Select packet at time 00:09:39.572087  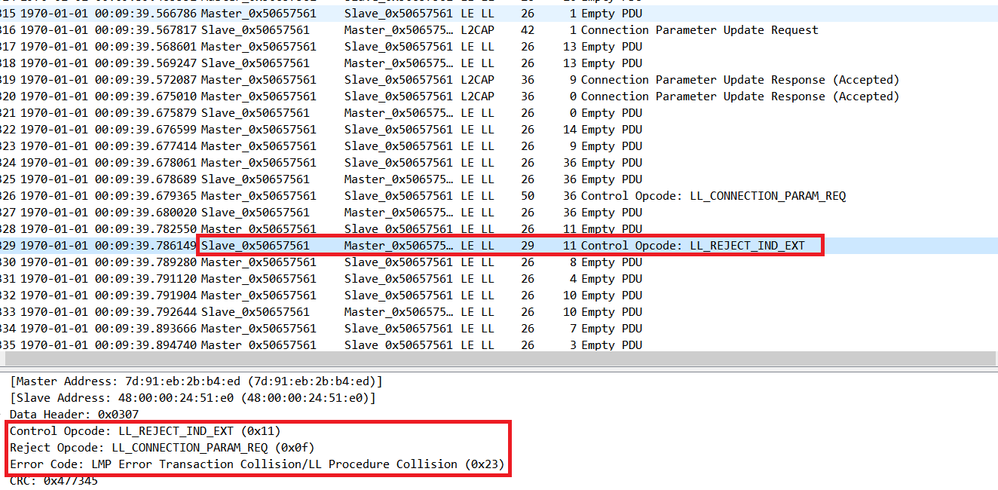pos(499,80)
